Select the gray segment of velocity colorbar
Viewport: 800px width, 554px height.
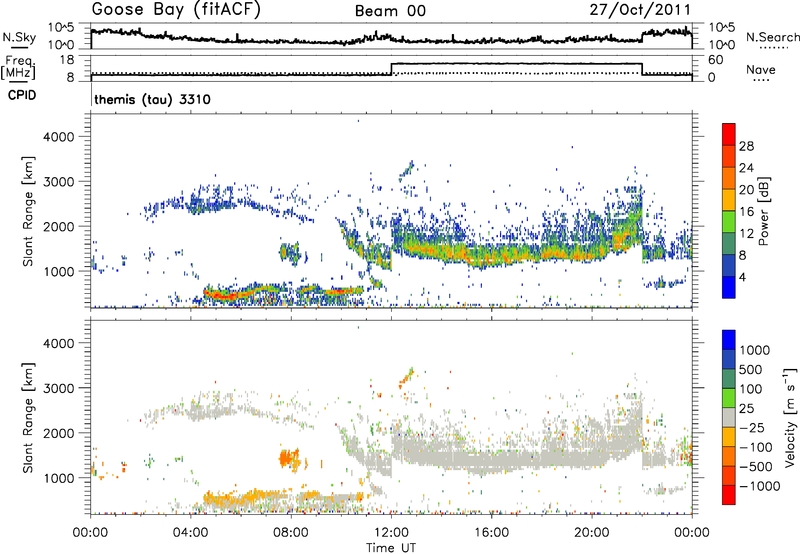[x=729, y=418]
